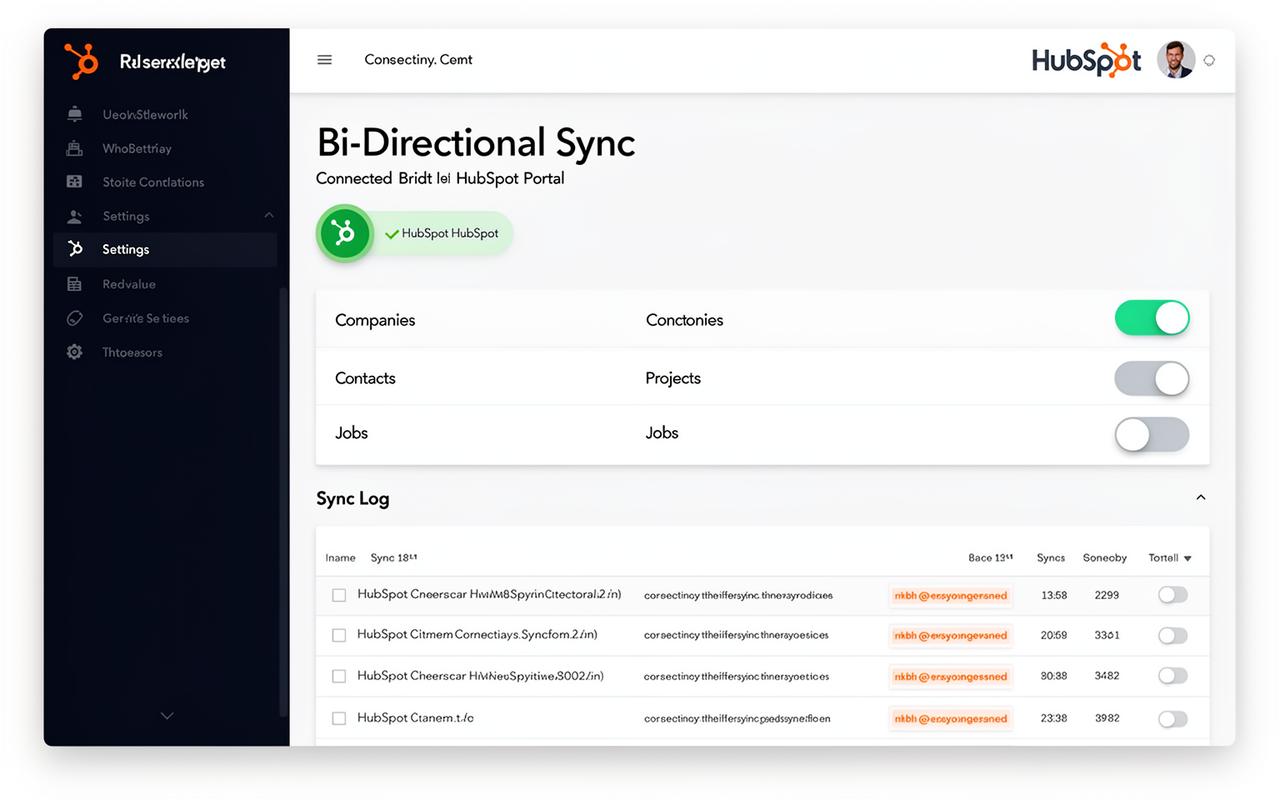Open the Tortell column dropdown
The image size is (1280, 800).
(x=1170, y=558)
